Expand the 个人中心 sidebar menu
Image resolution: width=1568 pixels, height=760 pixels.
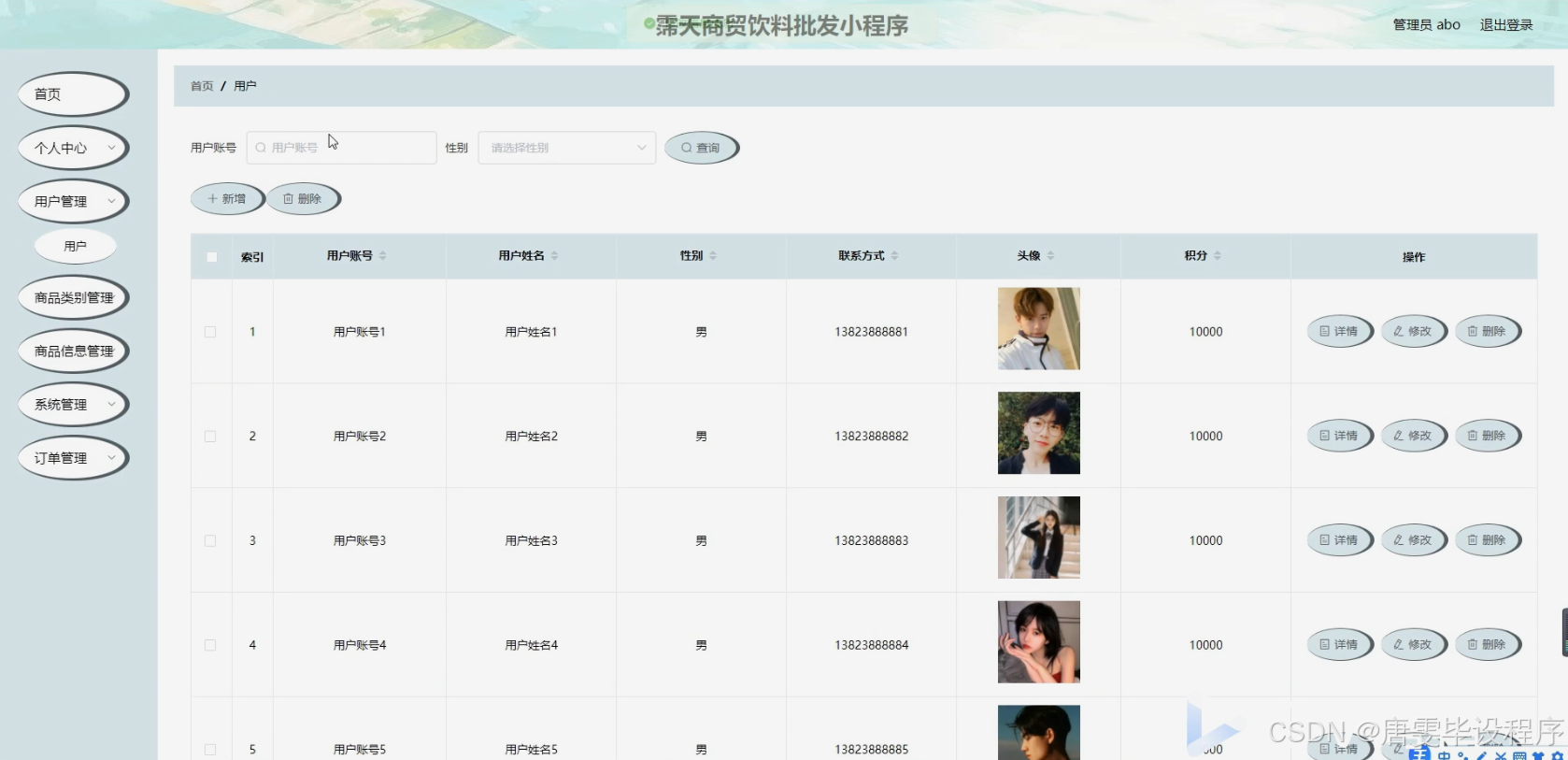pos(73,148)
